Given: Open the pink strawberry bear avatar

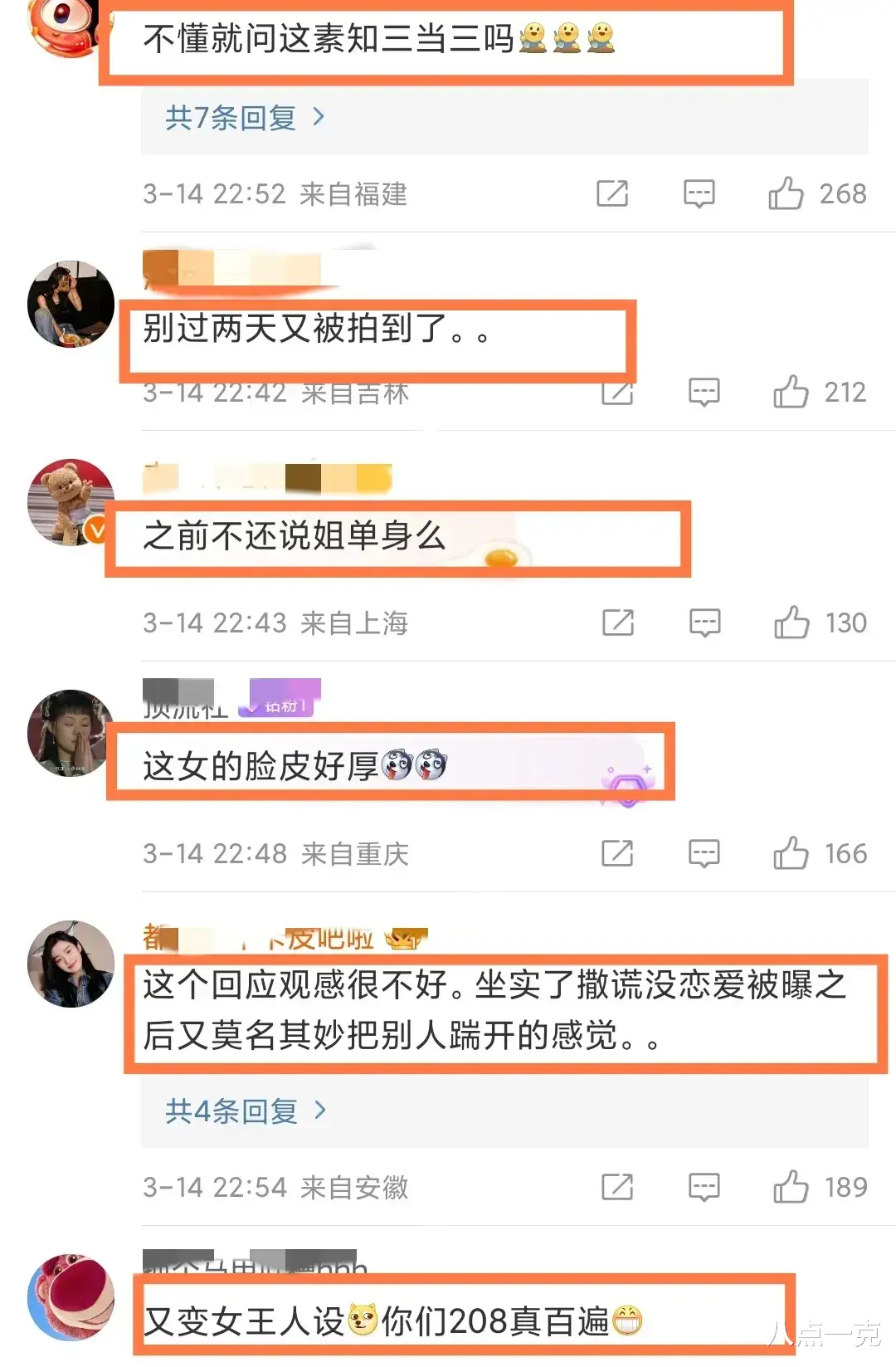Looking at the screenshot, I should click(71, 1297).
